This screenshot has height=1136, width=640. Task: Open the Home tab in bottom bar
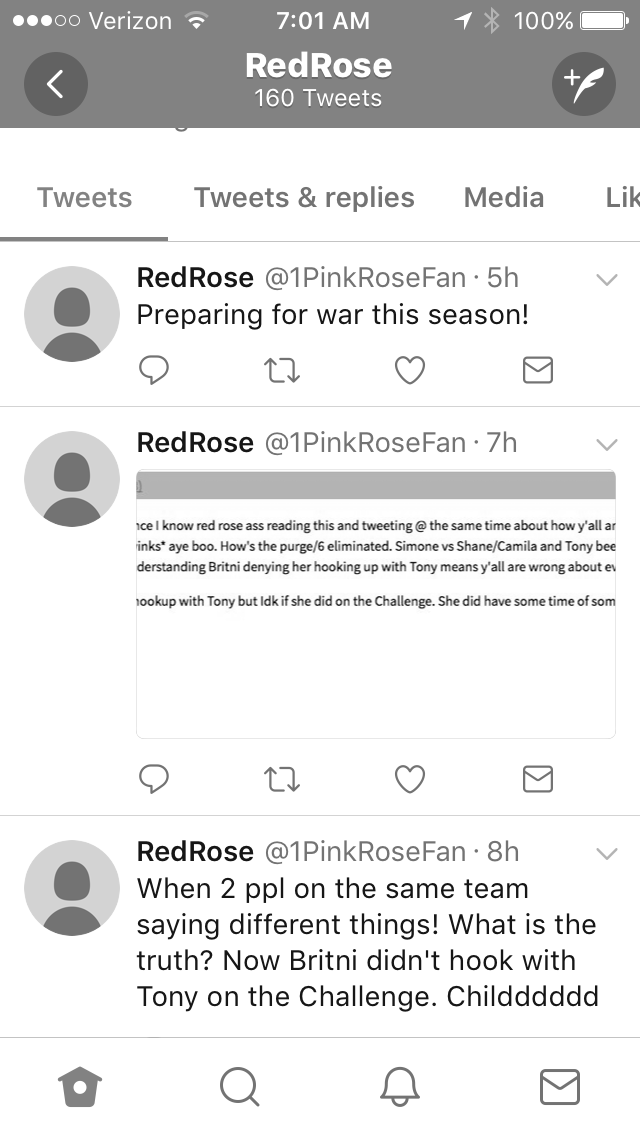coord(80,1087)
